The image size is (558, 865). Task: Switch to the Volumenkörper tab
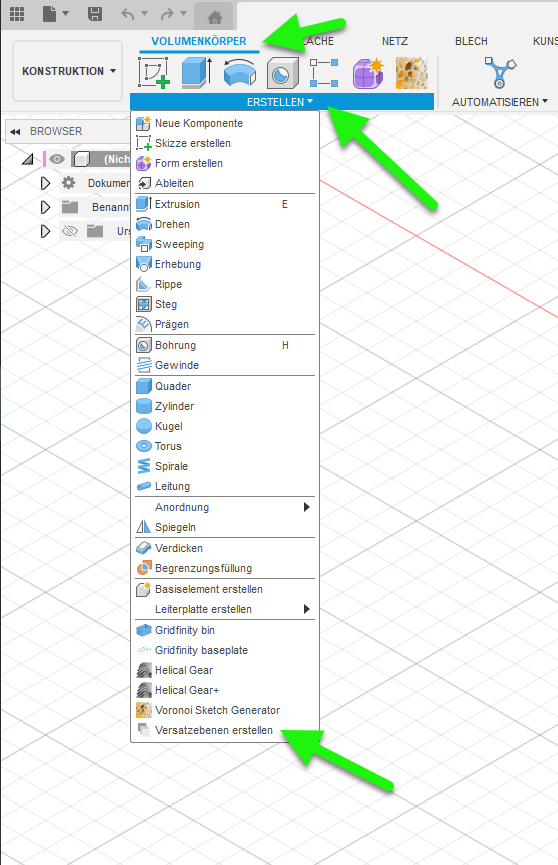tap(199, 41)
